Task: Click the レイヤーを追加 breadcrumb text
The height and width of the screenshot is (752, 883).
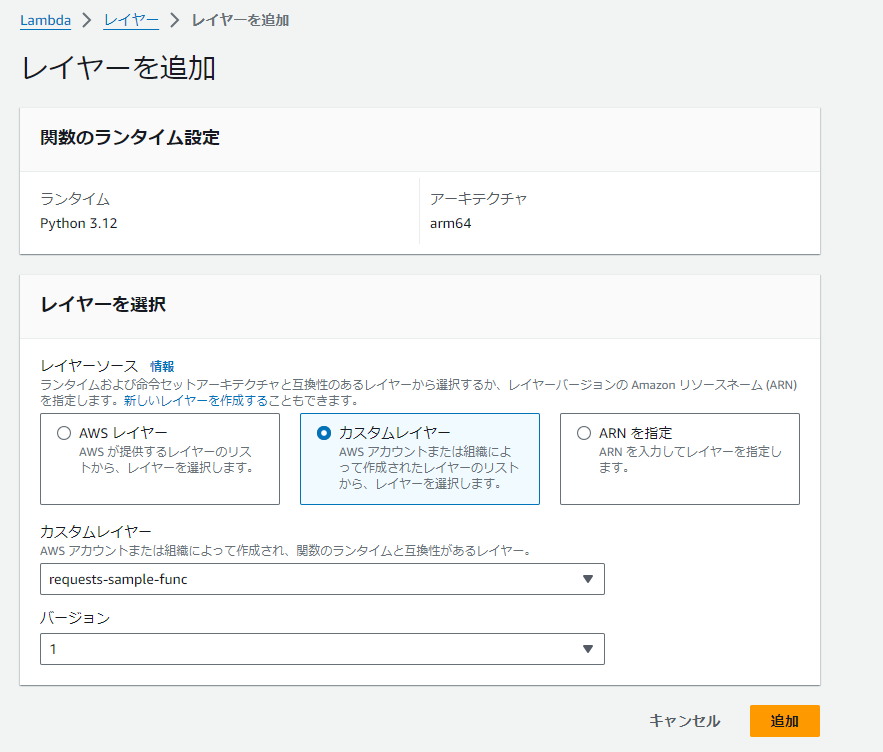Action: point(240,20)
